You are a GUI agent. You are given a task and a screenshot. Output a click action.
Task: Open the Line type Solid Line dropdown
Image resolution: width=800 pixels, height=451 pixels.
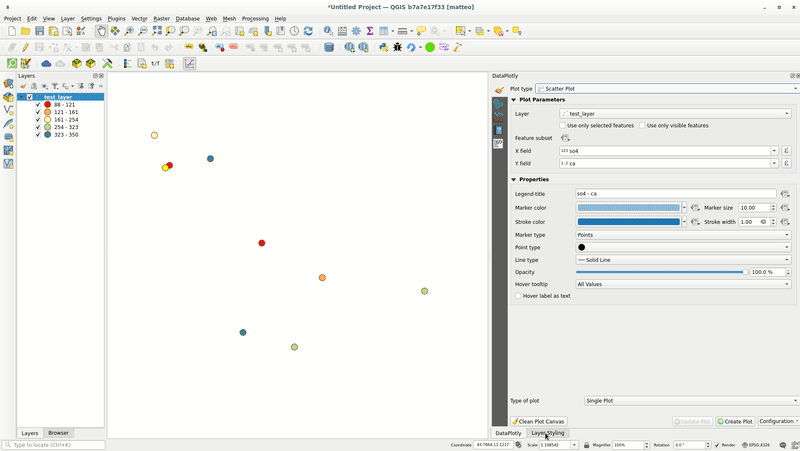tap(683, 260)
